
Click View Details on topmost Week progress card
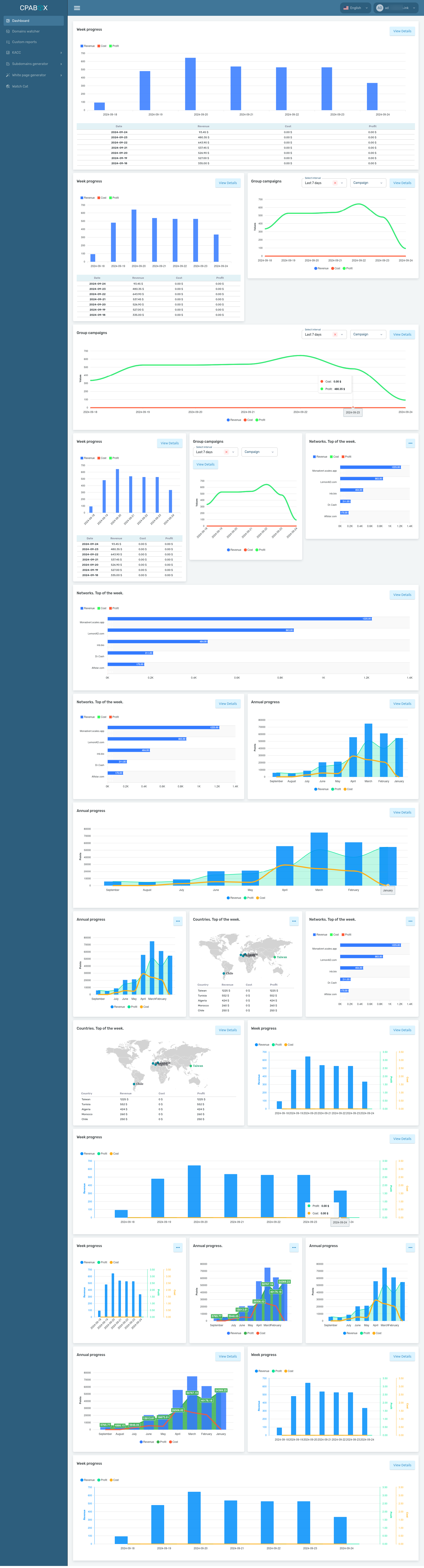402,31
